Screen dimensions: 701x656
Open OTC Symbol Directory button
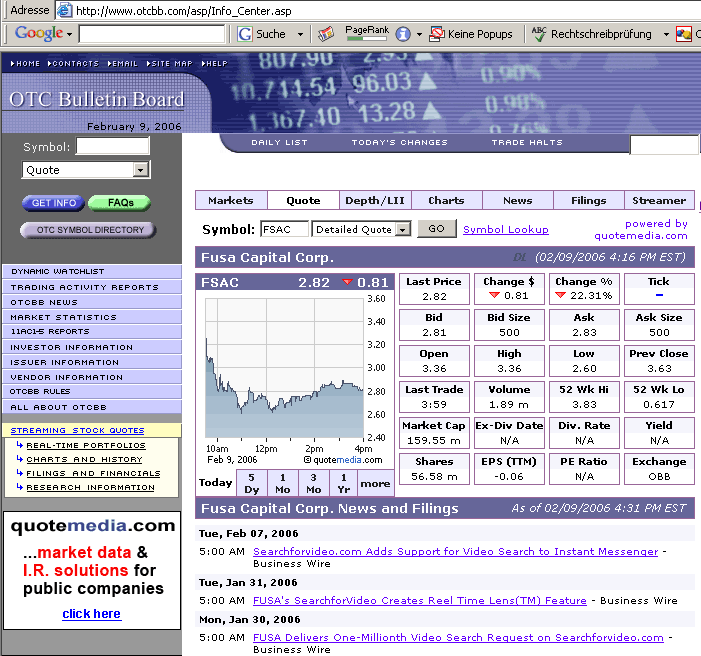pos(90,230)
